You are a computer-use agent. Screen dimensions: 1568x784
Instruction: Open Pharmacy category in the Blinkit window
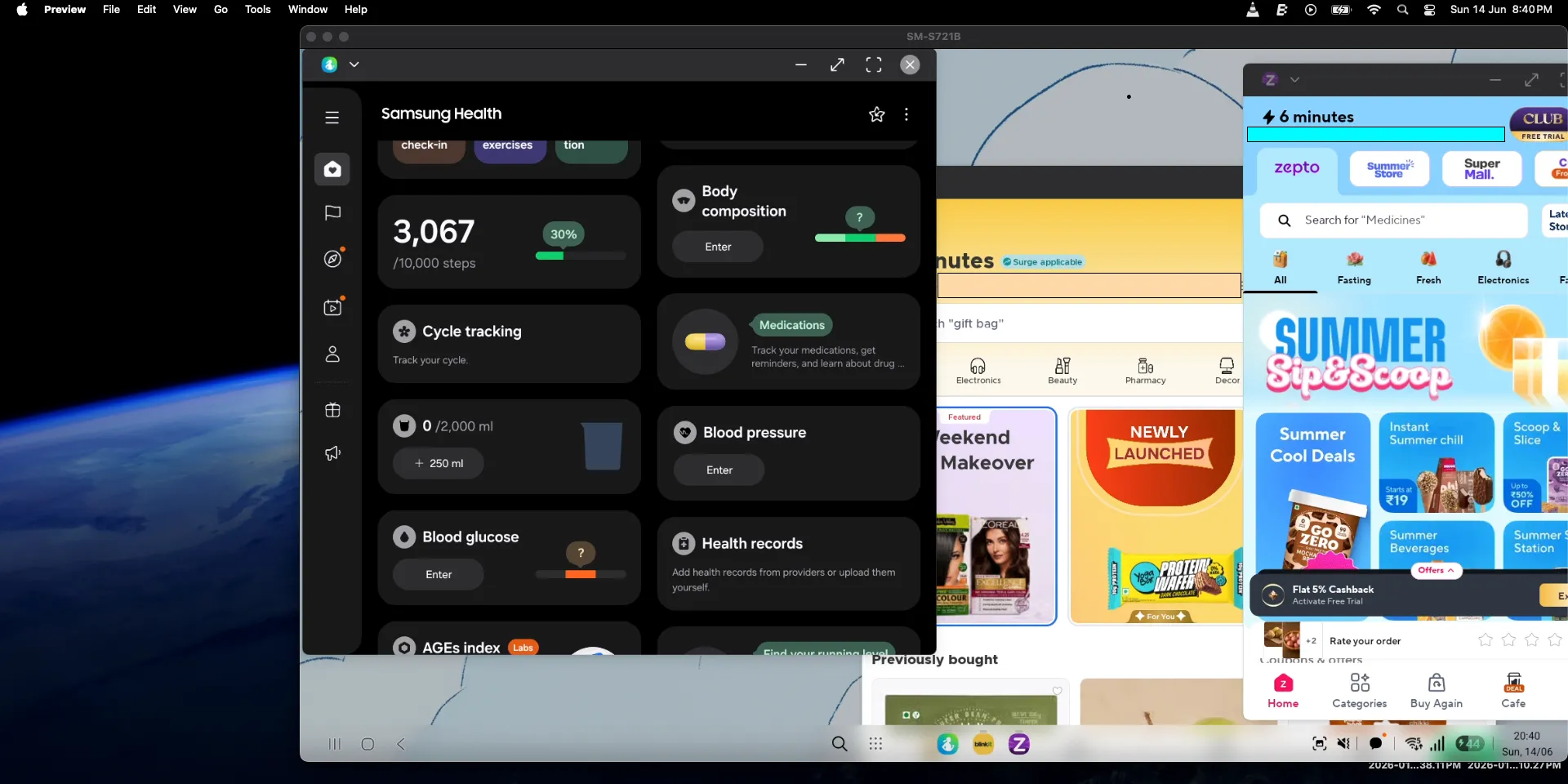[1145, 371]
